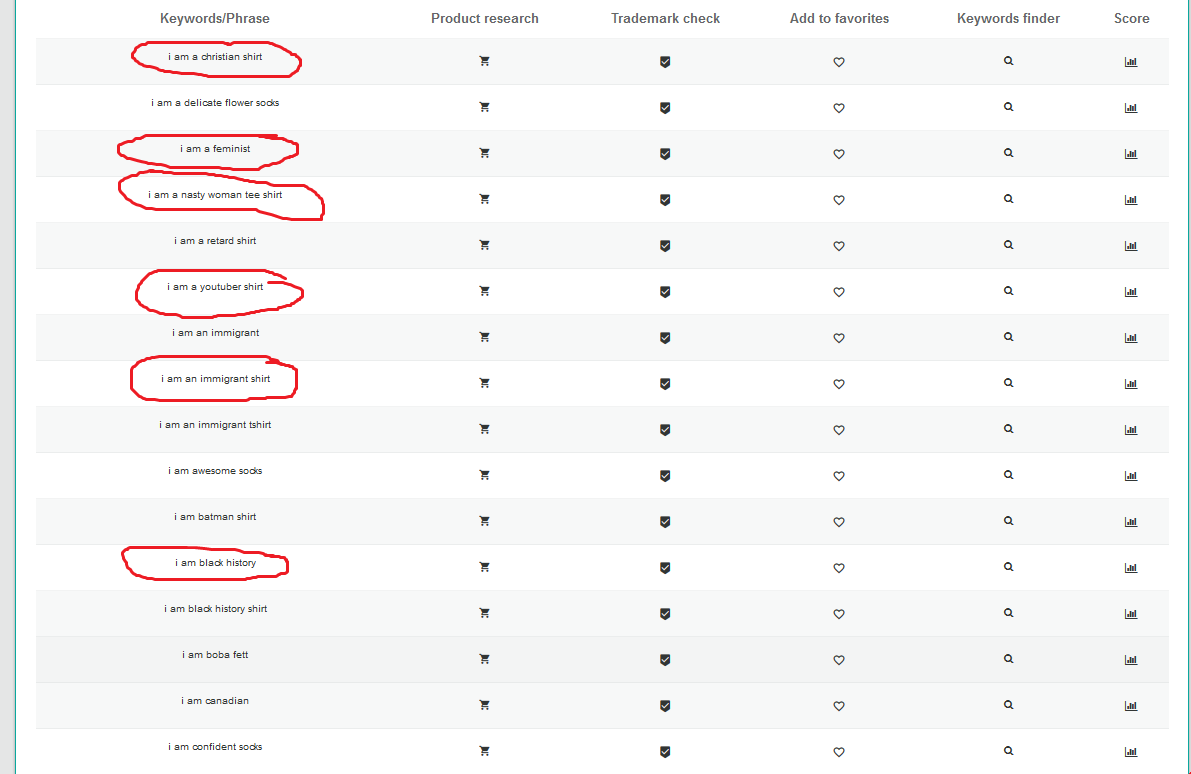Trademark check 'i am a youtuber shirt'
The width and height of the screenshot is (1191, 774).
click(x=665, y=292)
